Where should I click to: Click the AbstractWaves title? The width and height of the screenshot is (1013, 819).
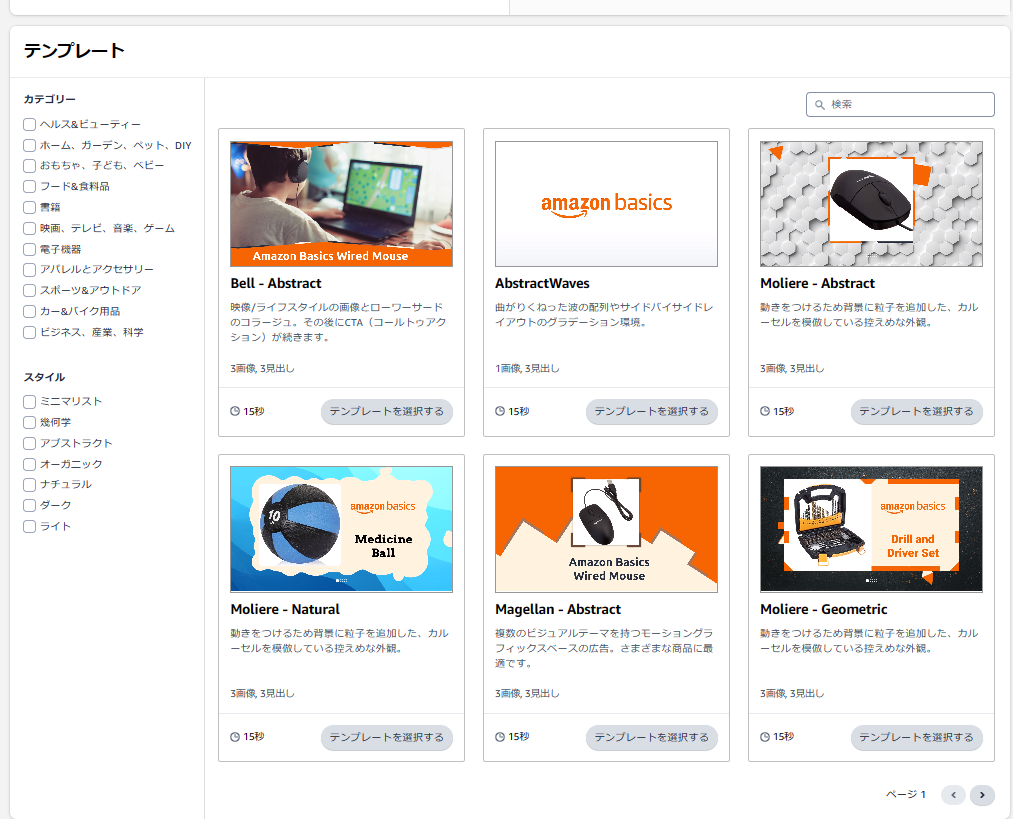(542, 284)
